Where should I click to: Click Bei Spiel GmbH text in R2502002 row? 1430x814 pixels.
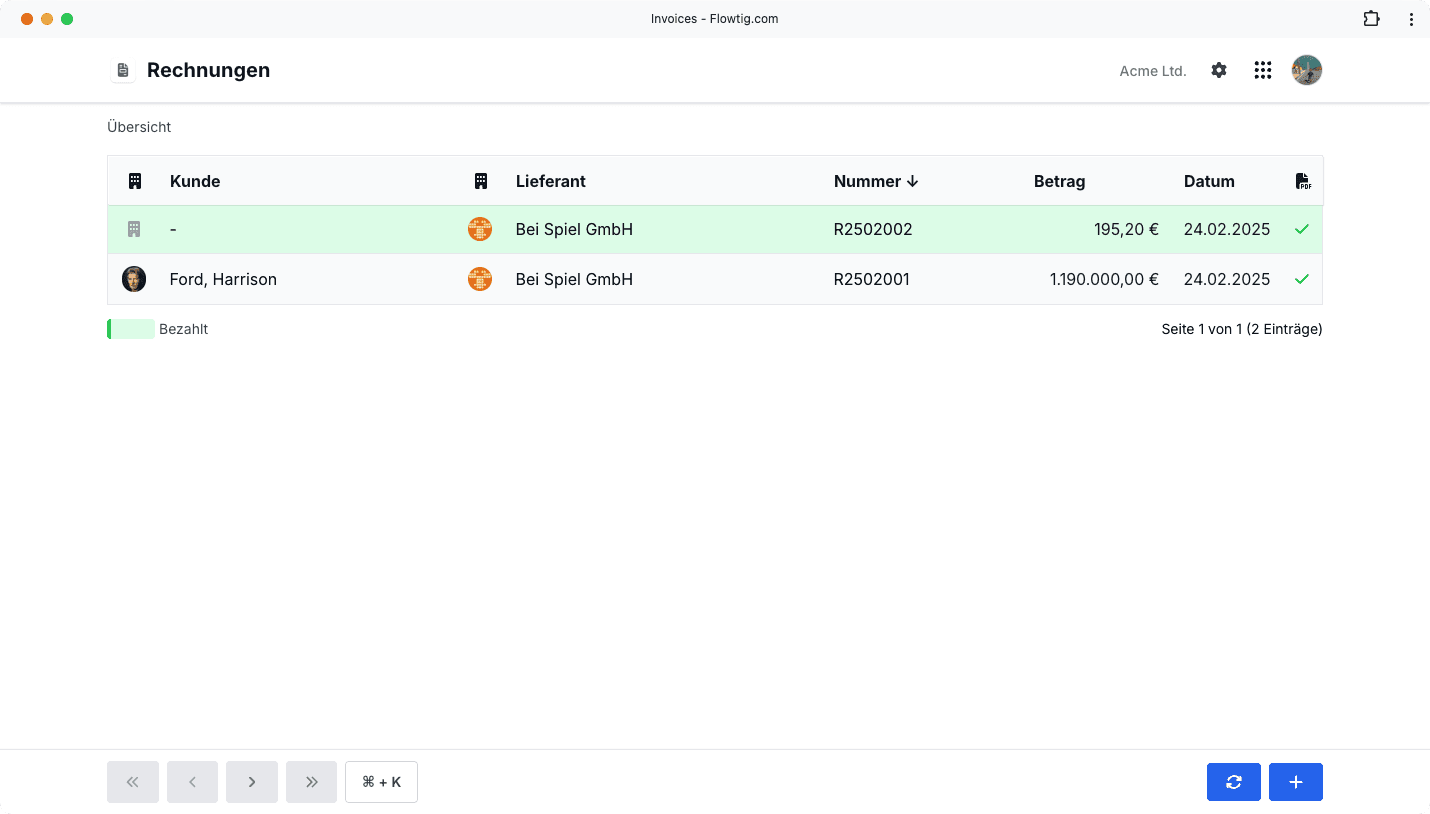[574, 229]
